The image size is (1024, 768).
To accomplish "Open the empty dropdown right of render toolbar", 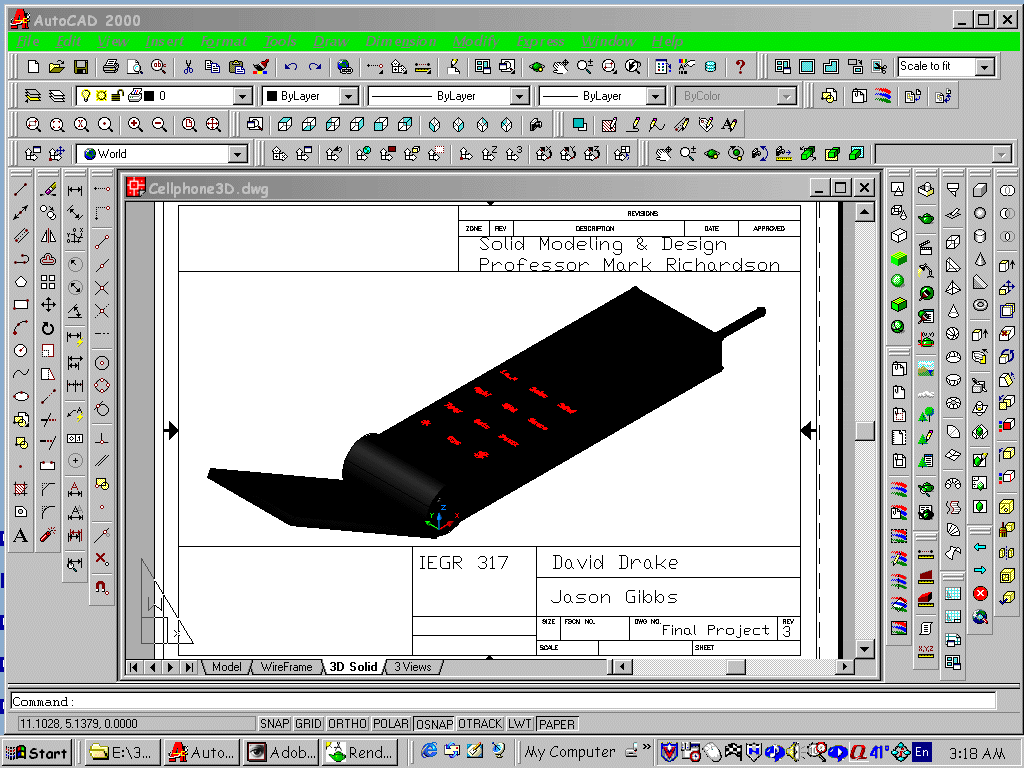I will point(1001,155).
